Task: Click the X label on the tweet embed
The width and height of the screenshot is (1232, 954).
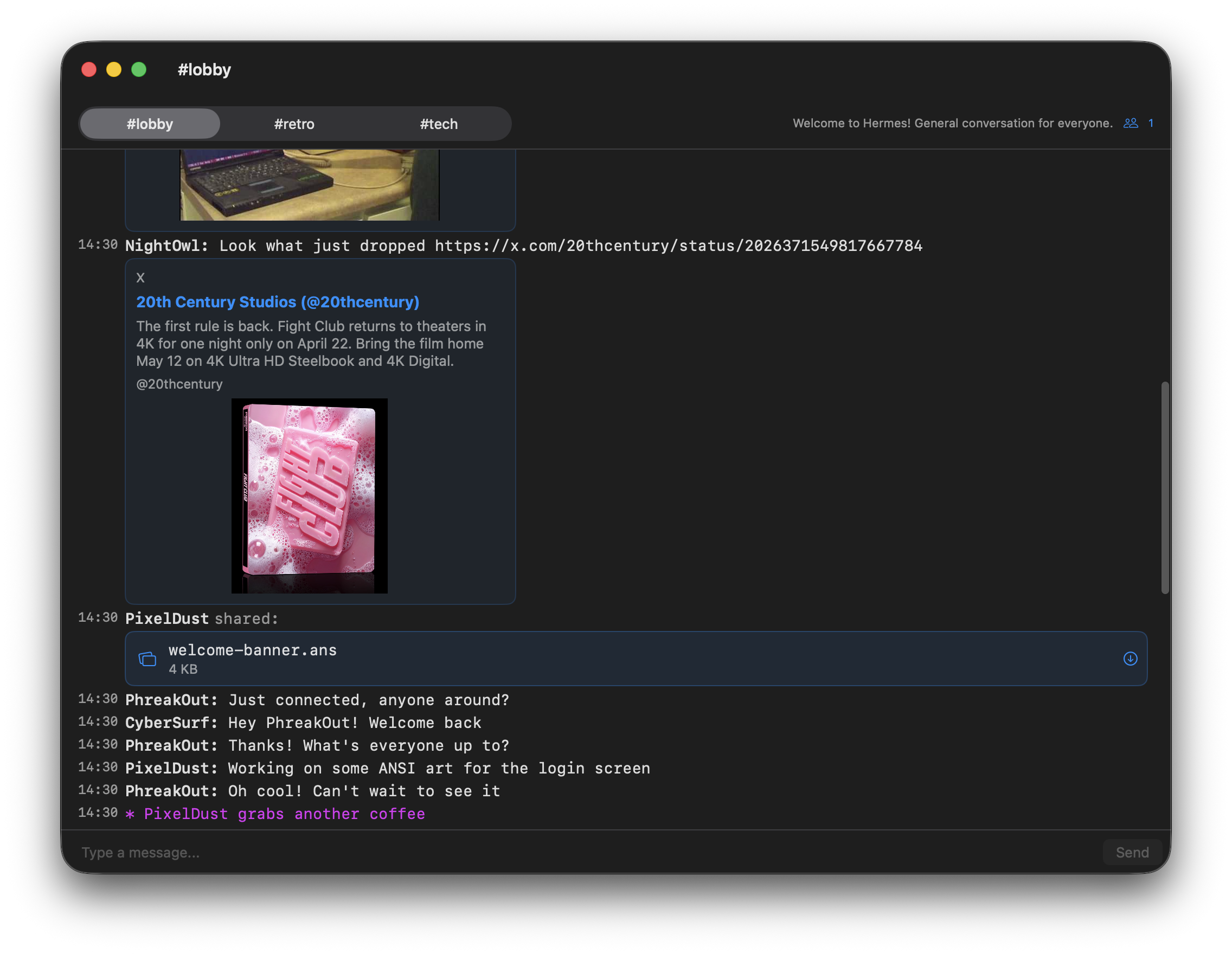Action: click(140, 277)
